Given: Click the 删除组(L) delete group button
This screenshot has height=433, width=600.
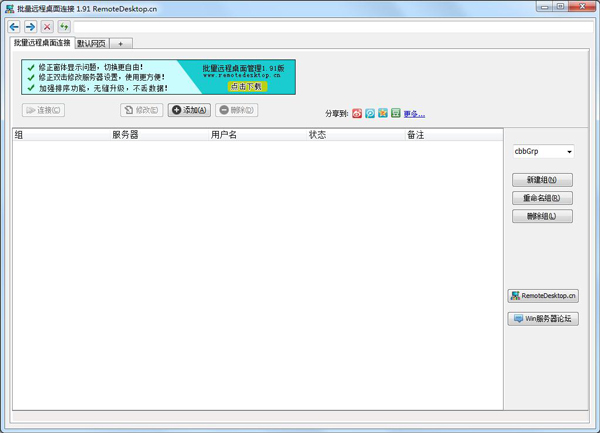Looking at the screenshot, I should [542, 216].
